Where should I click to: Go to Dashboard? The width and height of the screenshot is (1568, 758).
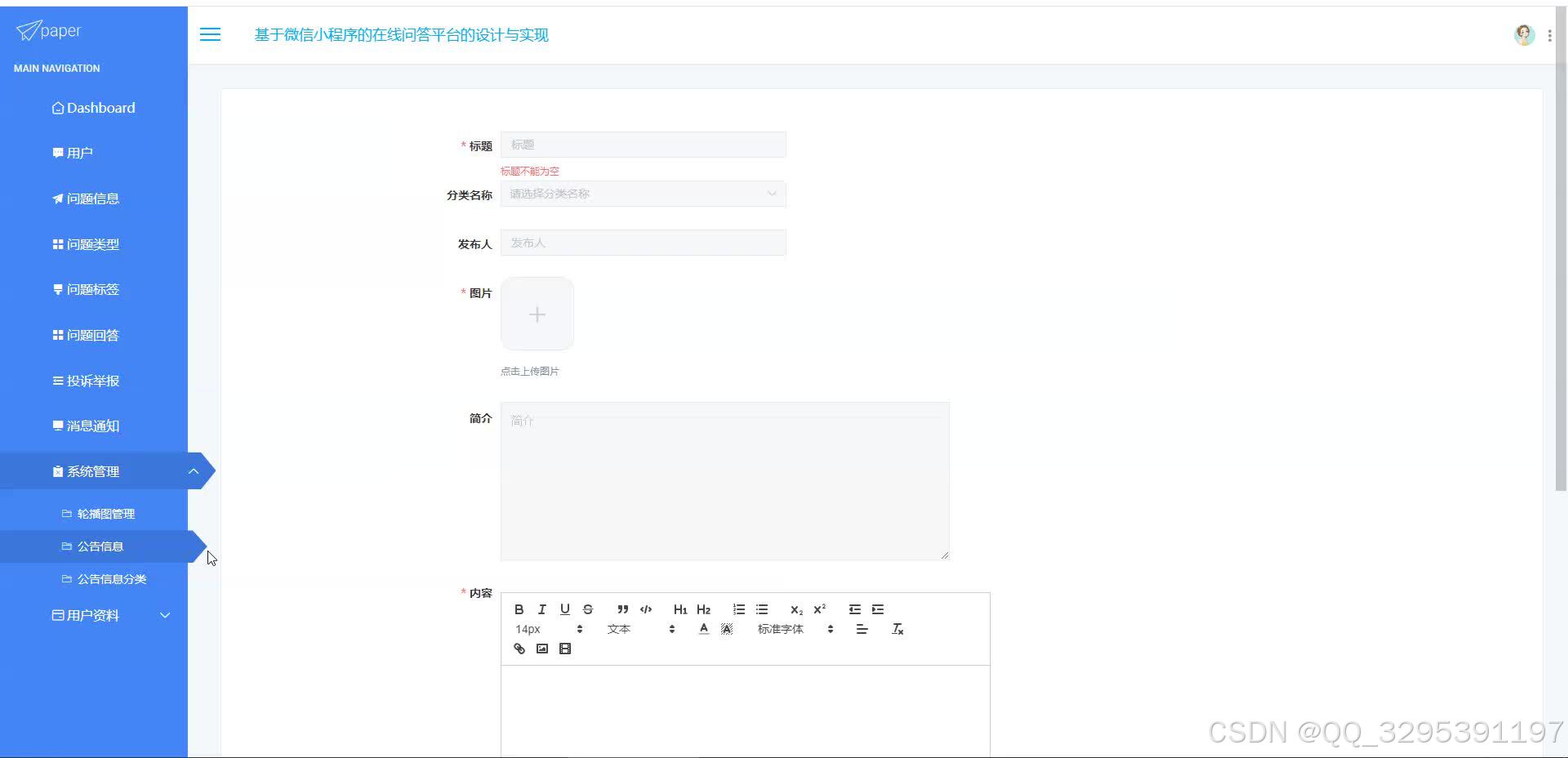(x=93, y=108)
